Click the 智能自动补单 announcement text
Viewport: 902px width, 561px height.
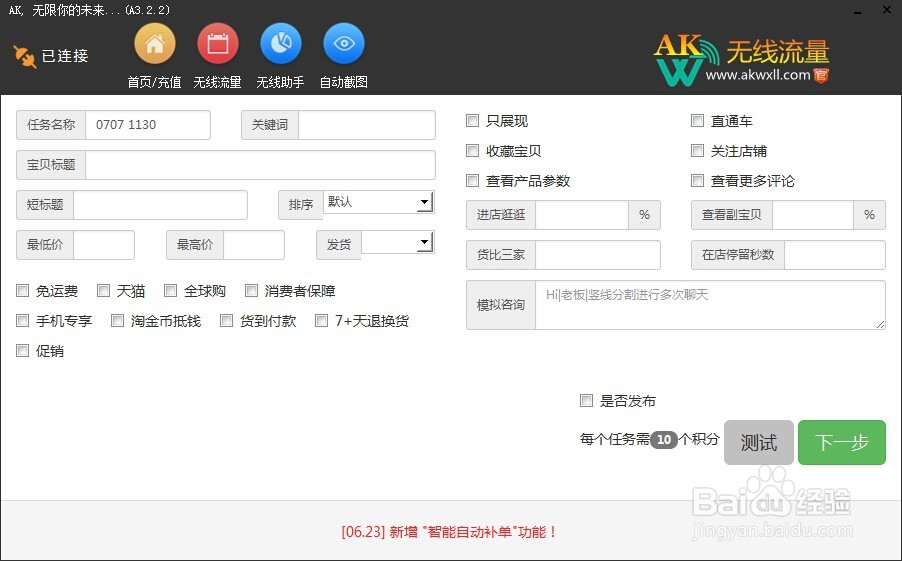[x=449, y=532]
